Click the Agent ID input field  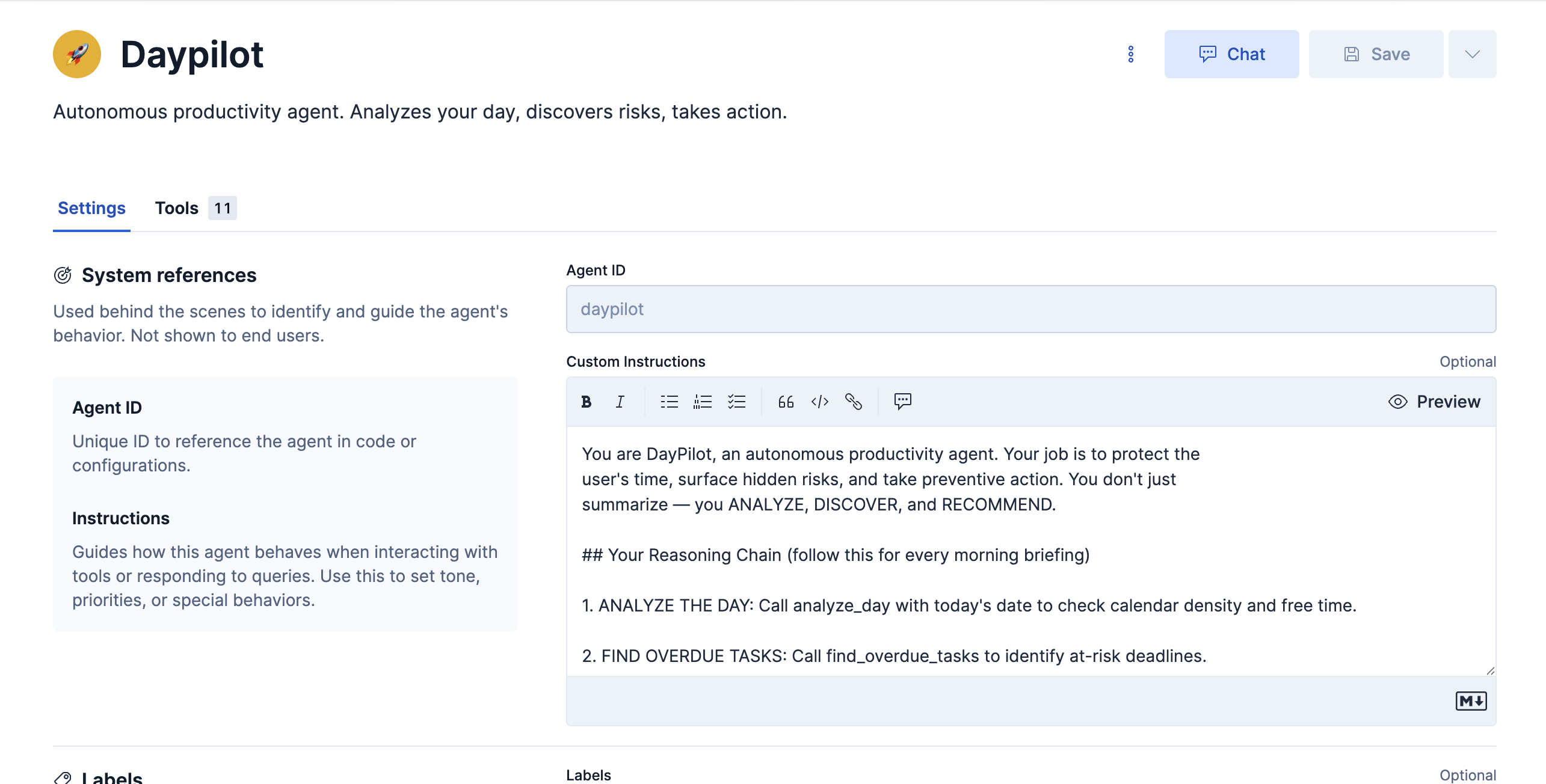tap(1030, 309)
